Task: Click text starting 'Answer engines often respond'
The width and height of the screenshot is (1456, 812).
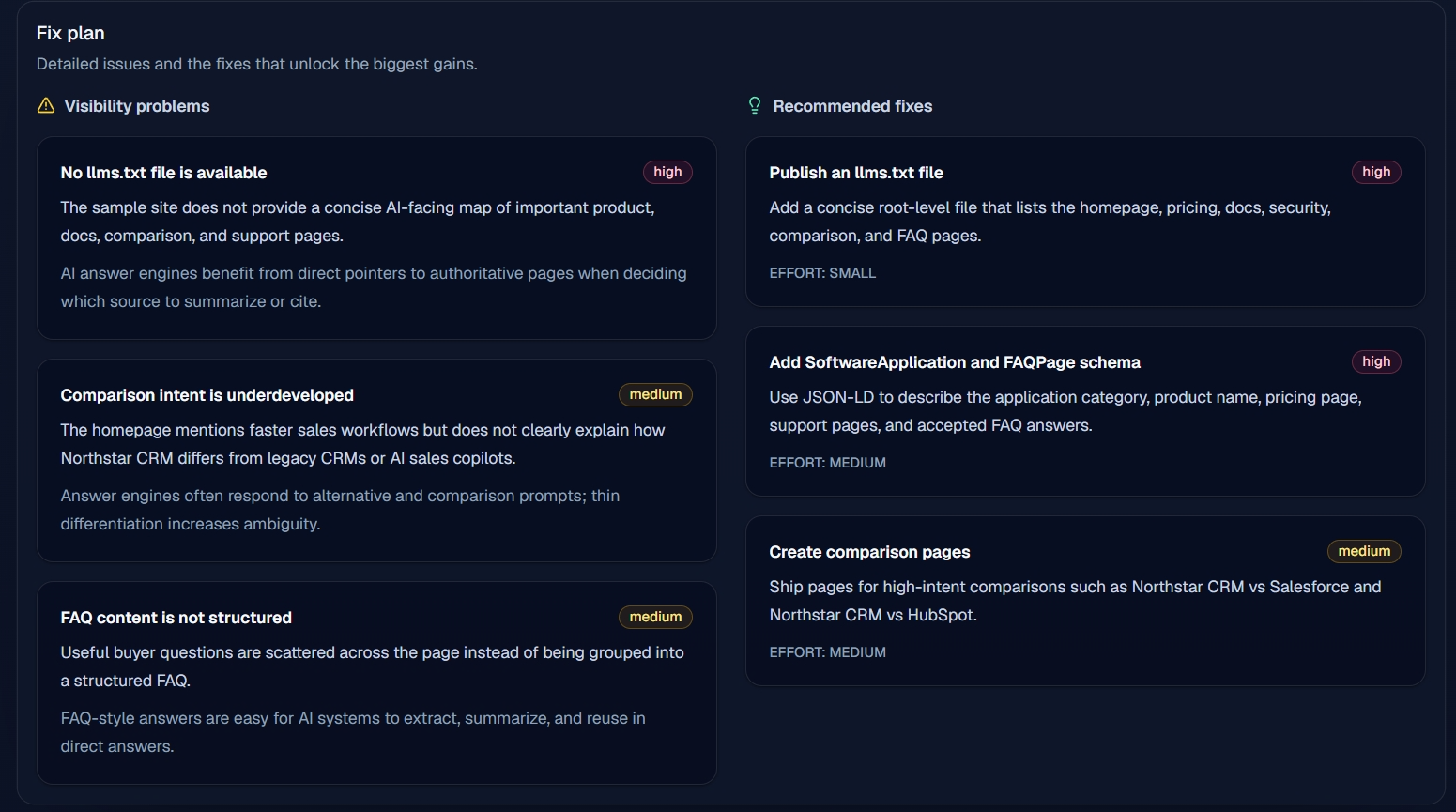Action: pos(340,510)
